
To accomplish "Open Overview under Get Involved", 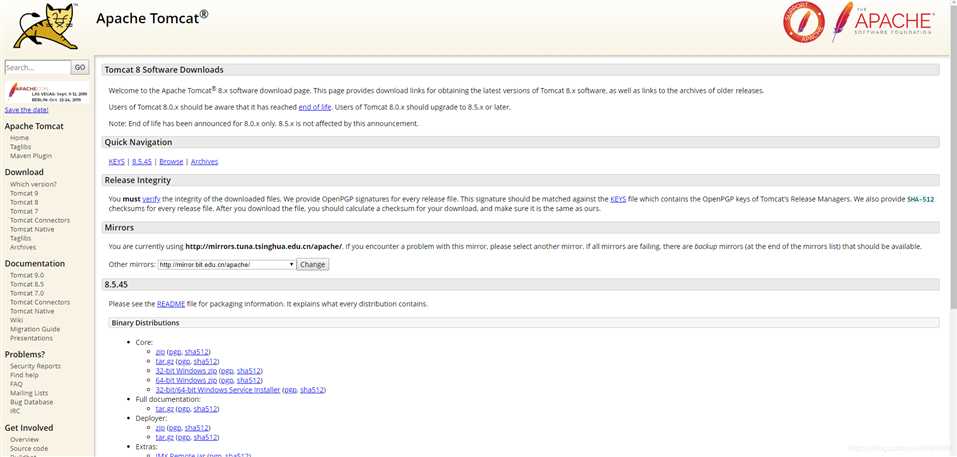I will tap(24, 439).
